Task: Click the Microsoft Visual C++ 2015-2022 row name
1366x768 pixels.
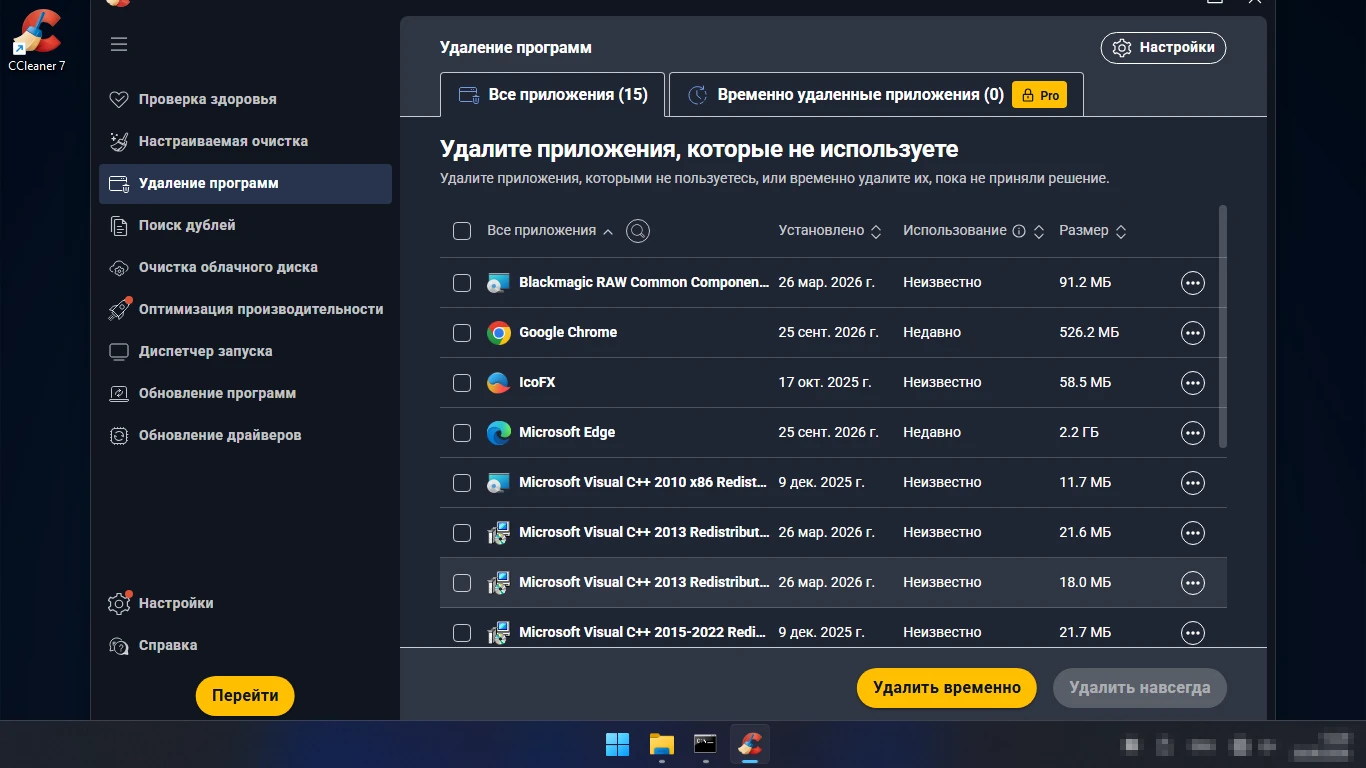Action: pos(643,632)
